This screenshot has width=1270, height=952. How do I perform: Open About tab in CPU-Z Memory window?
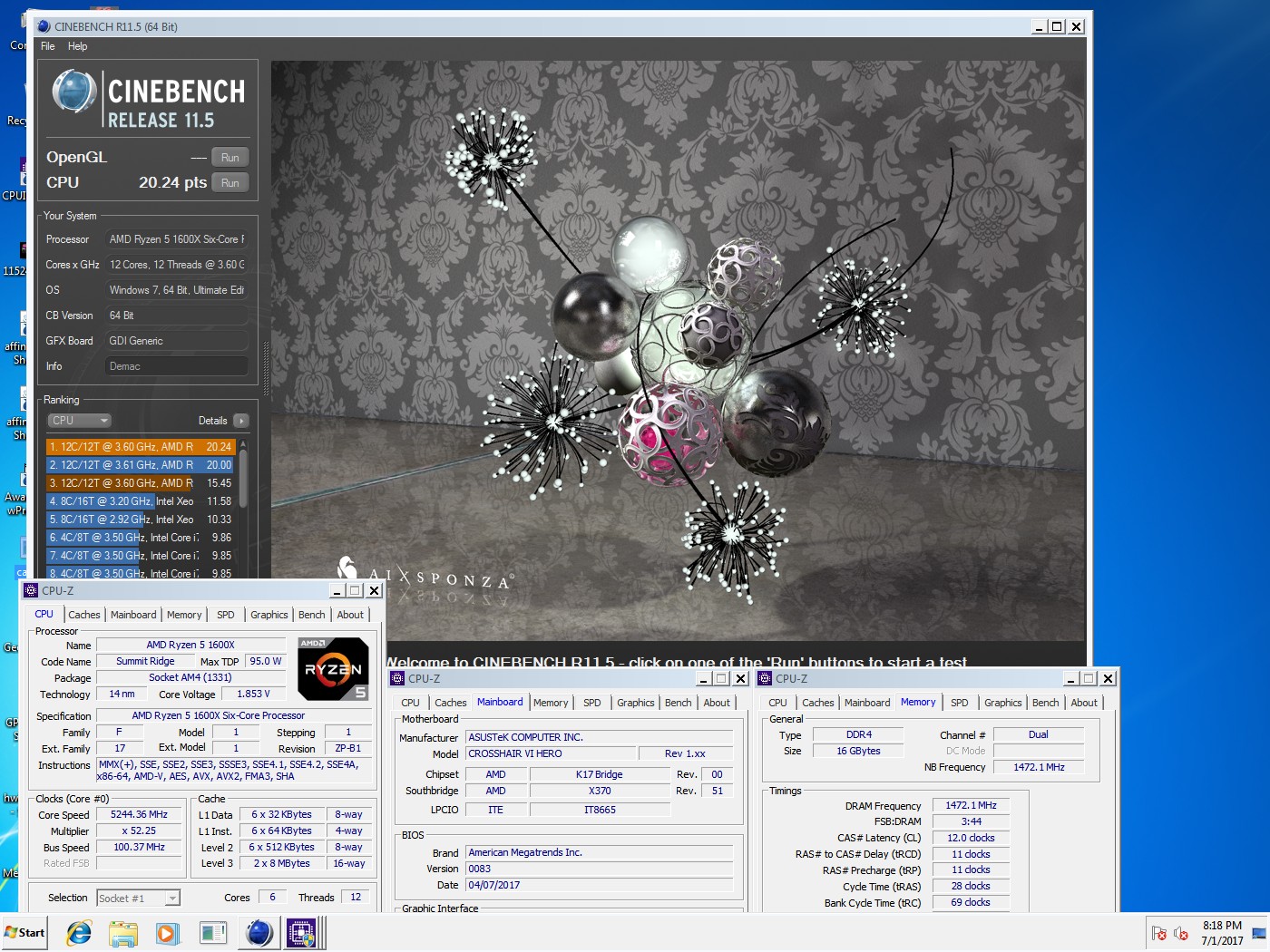[1084, 703]
